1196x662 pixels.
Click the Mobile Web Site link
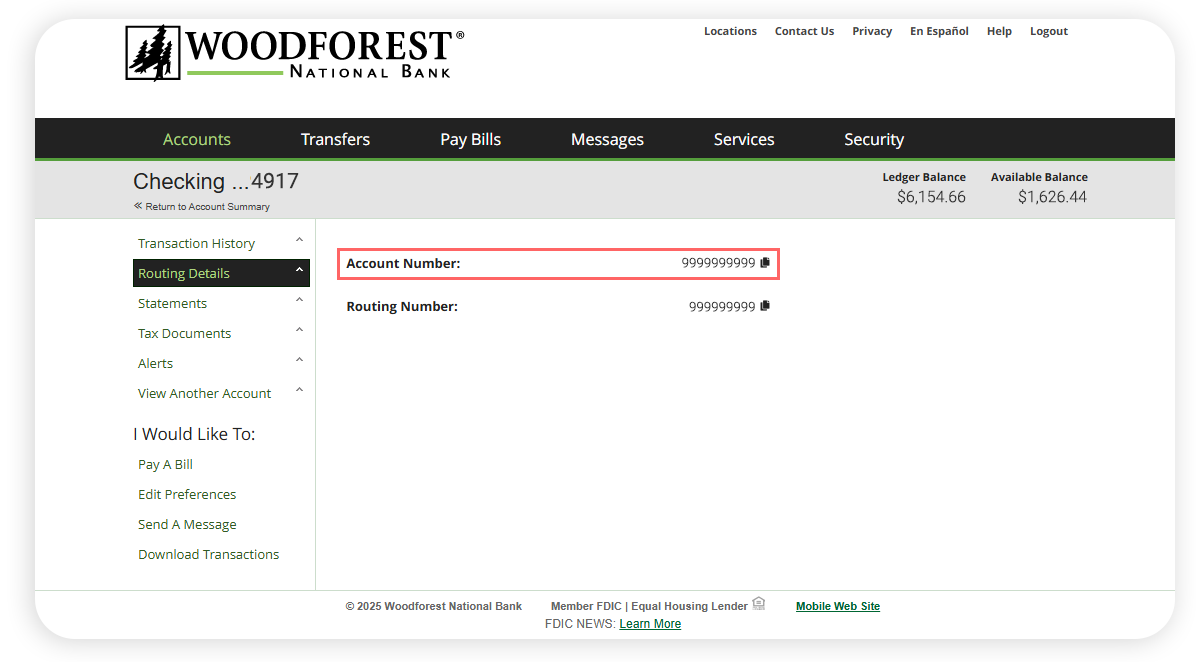pyautogui.click(x=837, y=606)
